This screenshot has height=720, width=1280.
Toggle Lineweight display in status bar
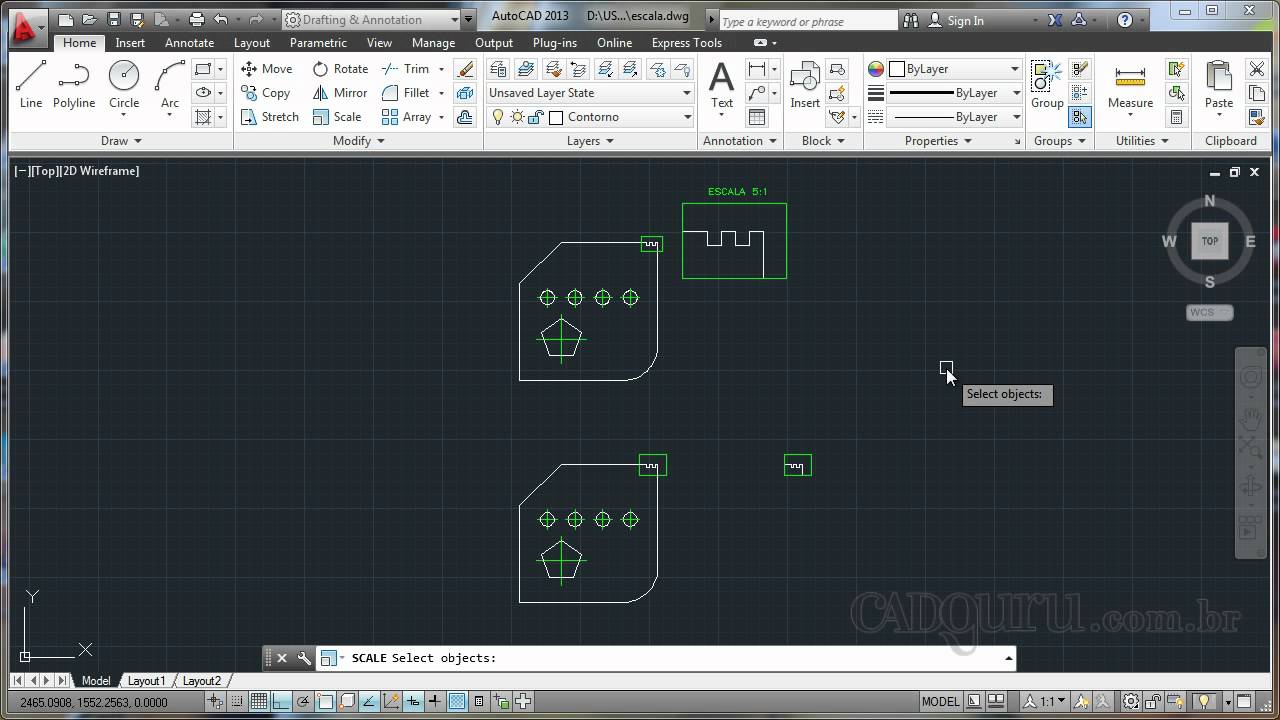pos(435,702)
